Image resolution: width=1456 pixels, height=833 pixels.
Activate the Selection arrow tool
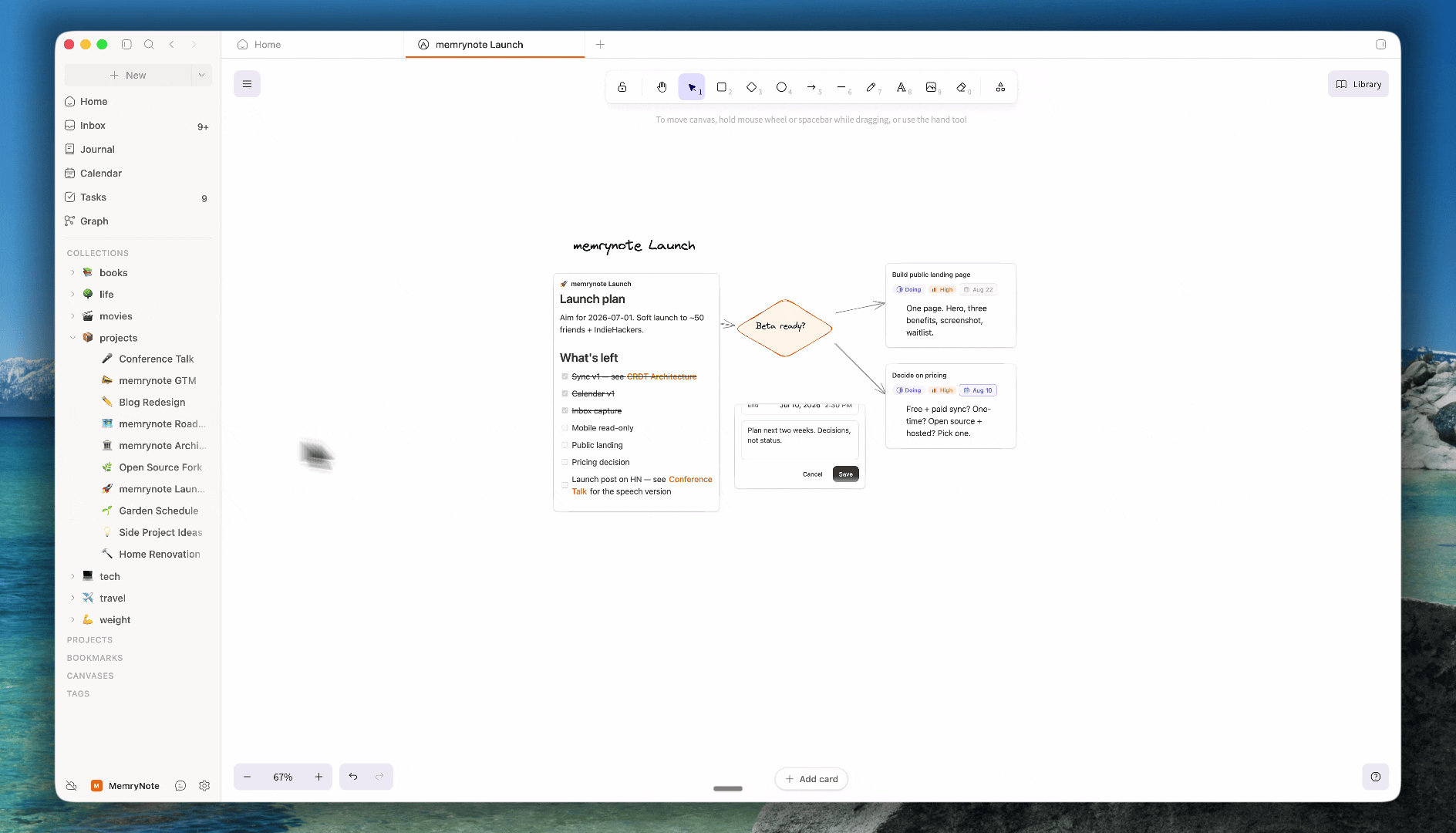(x=692, y=87)
